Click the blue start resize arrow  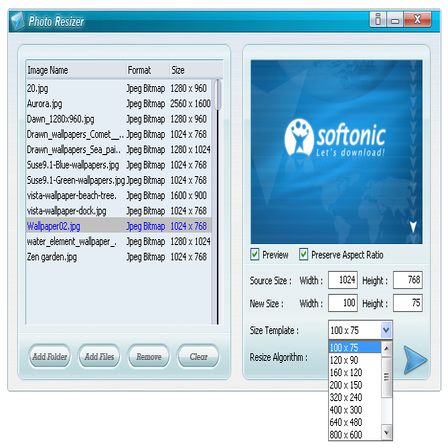coord(415,360)
